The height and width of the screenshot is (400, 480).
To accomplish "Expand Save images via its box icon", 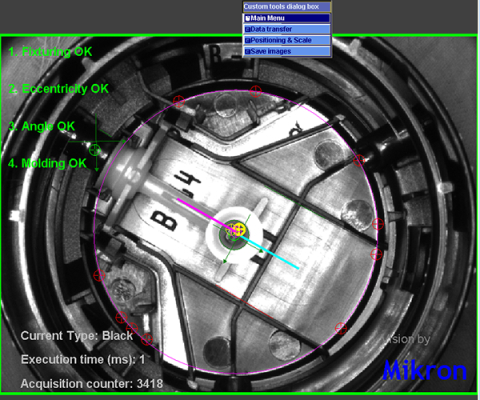I will click(247, 52).
